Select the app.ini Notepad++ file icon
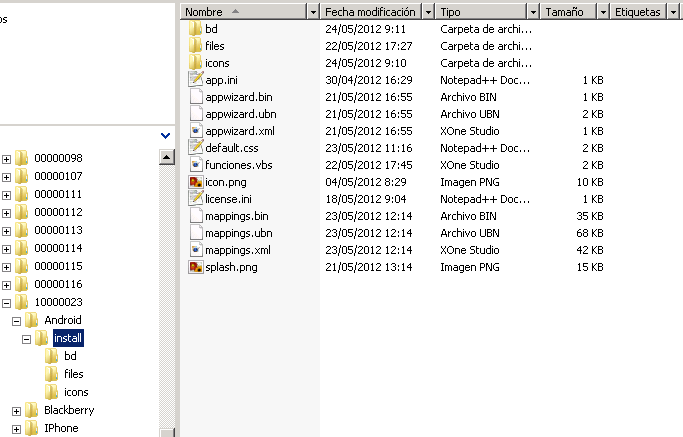The width and height of the screenshot is (683, 437). (x=196, y=80)
